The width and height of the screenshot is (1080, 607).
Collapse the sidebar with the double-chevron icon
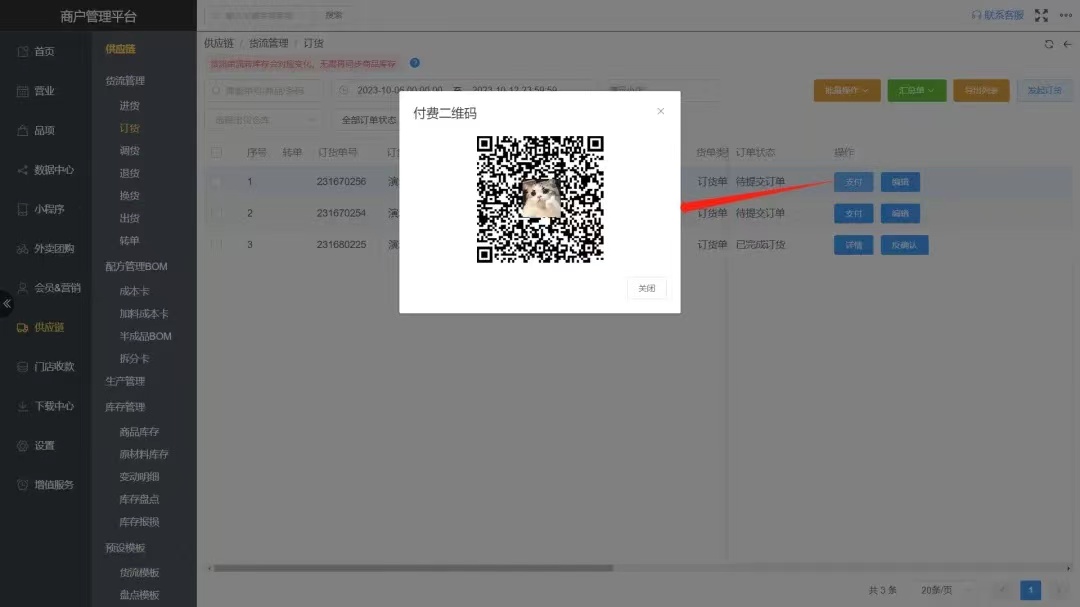(7, 303)
